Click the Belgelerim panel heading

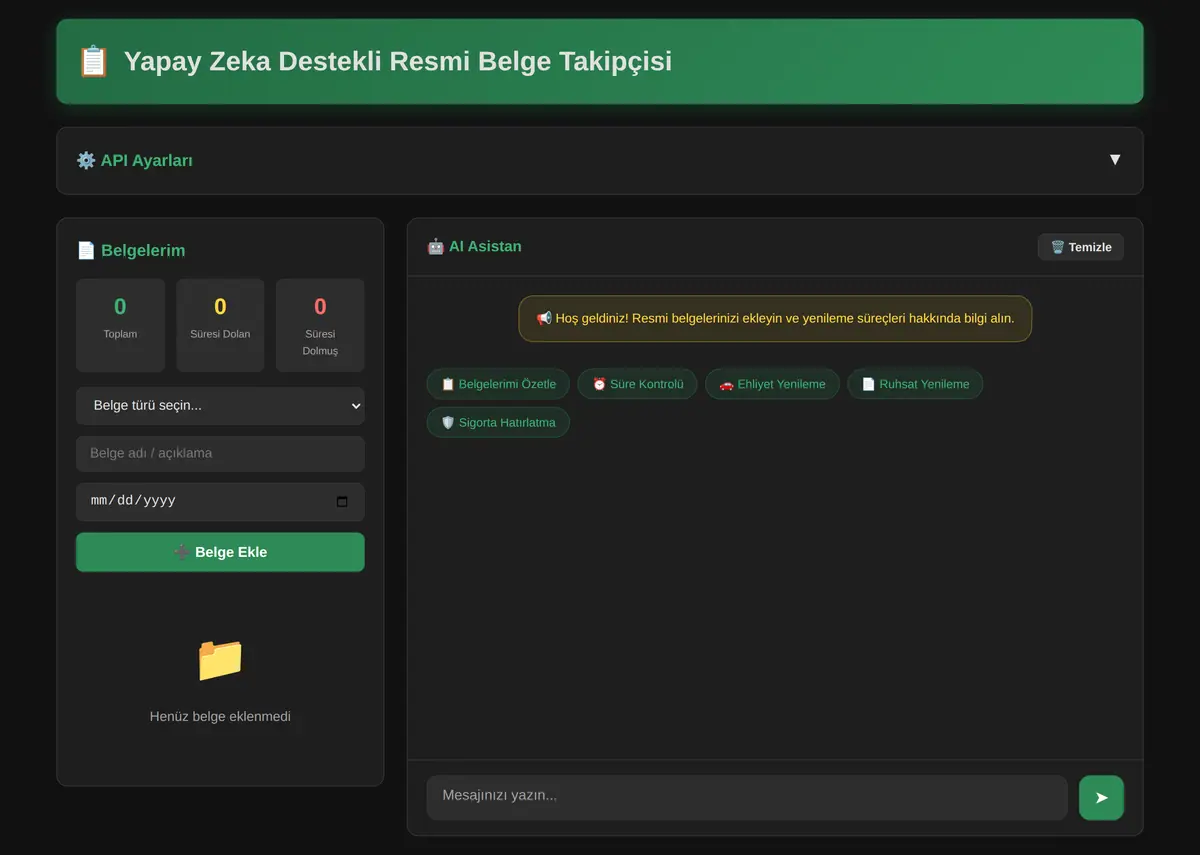point(131,250)
